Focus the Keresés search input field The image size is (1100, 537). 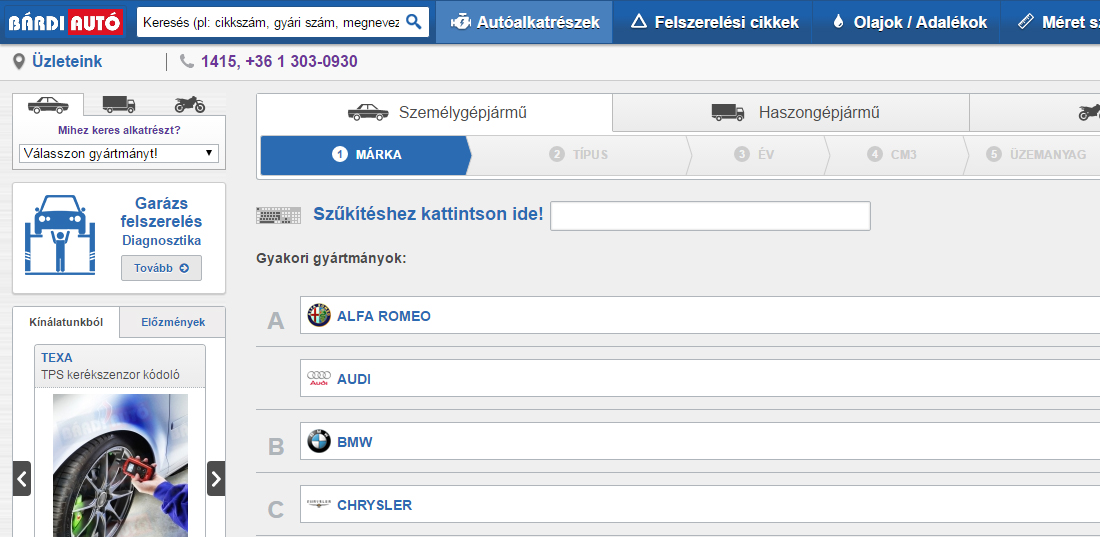(x=271, y=22)
